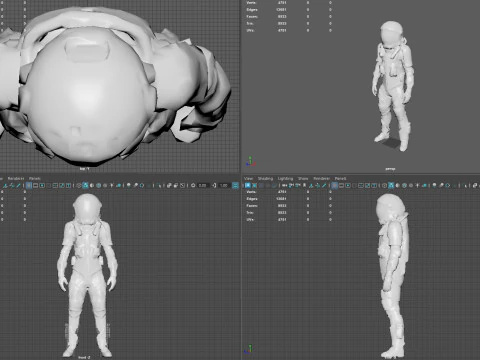Click Safe Title icon in front viewport

point(68,185)
